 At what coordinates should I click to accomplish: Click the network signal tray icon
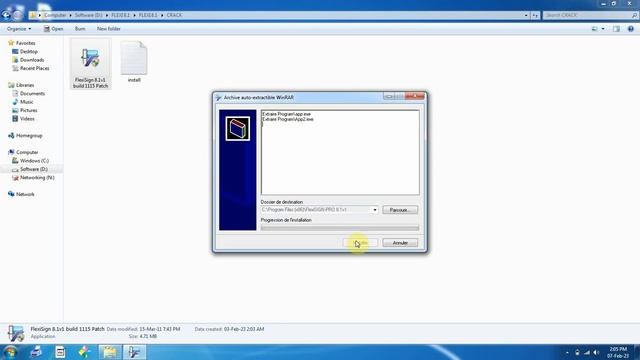point(587,352)
